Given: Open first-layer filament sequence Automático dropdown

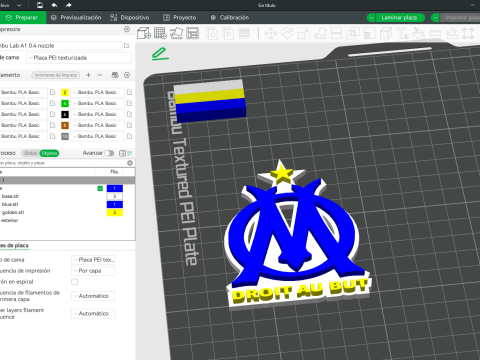Looking at the screenshot, I should (x=93, y=296).
